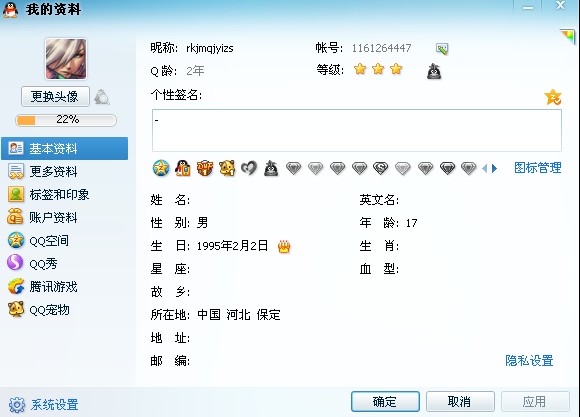This screenshot has width=580, height=417.
Task: Click the birthday crown icon
Action: coord(284,246)
